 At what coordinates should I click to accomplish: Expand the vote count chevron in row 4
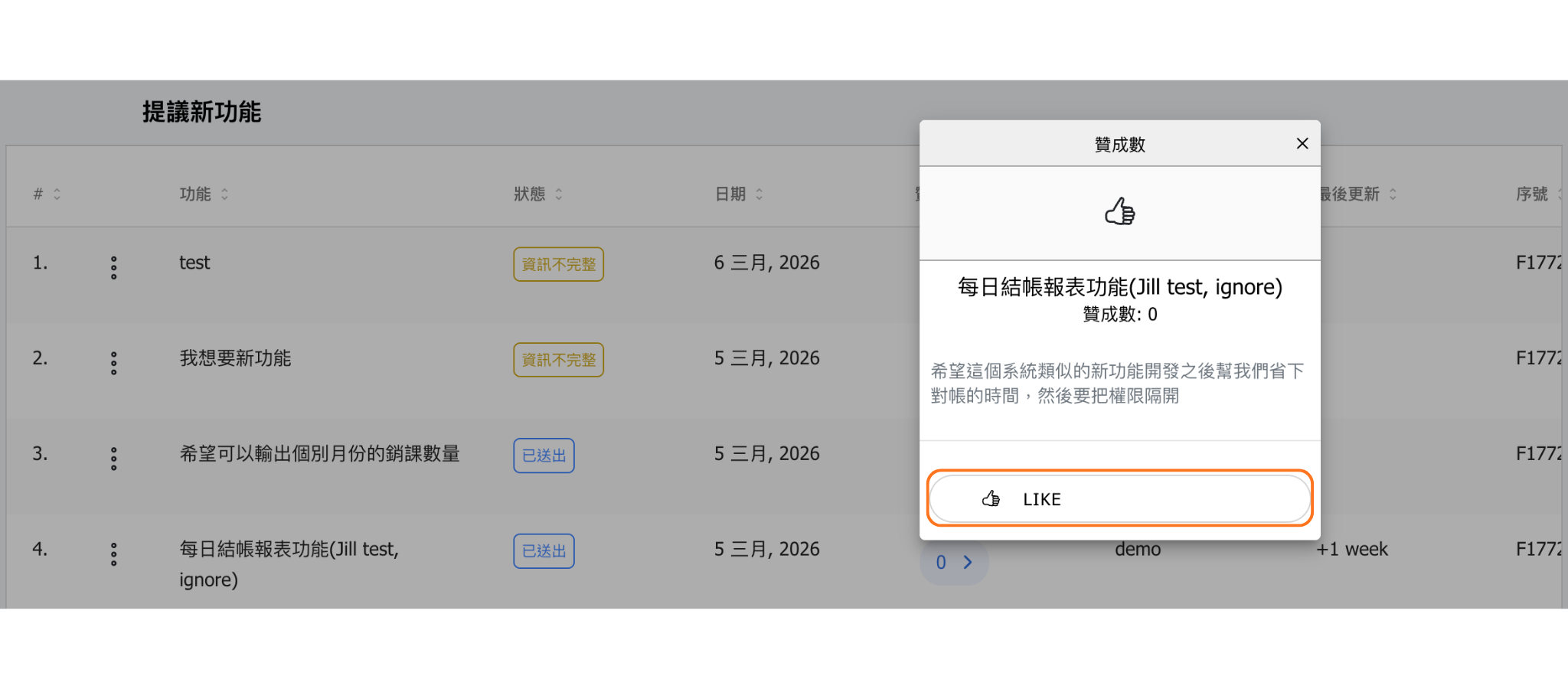pos(967,563)
